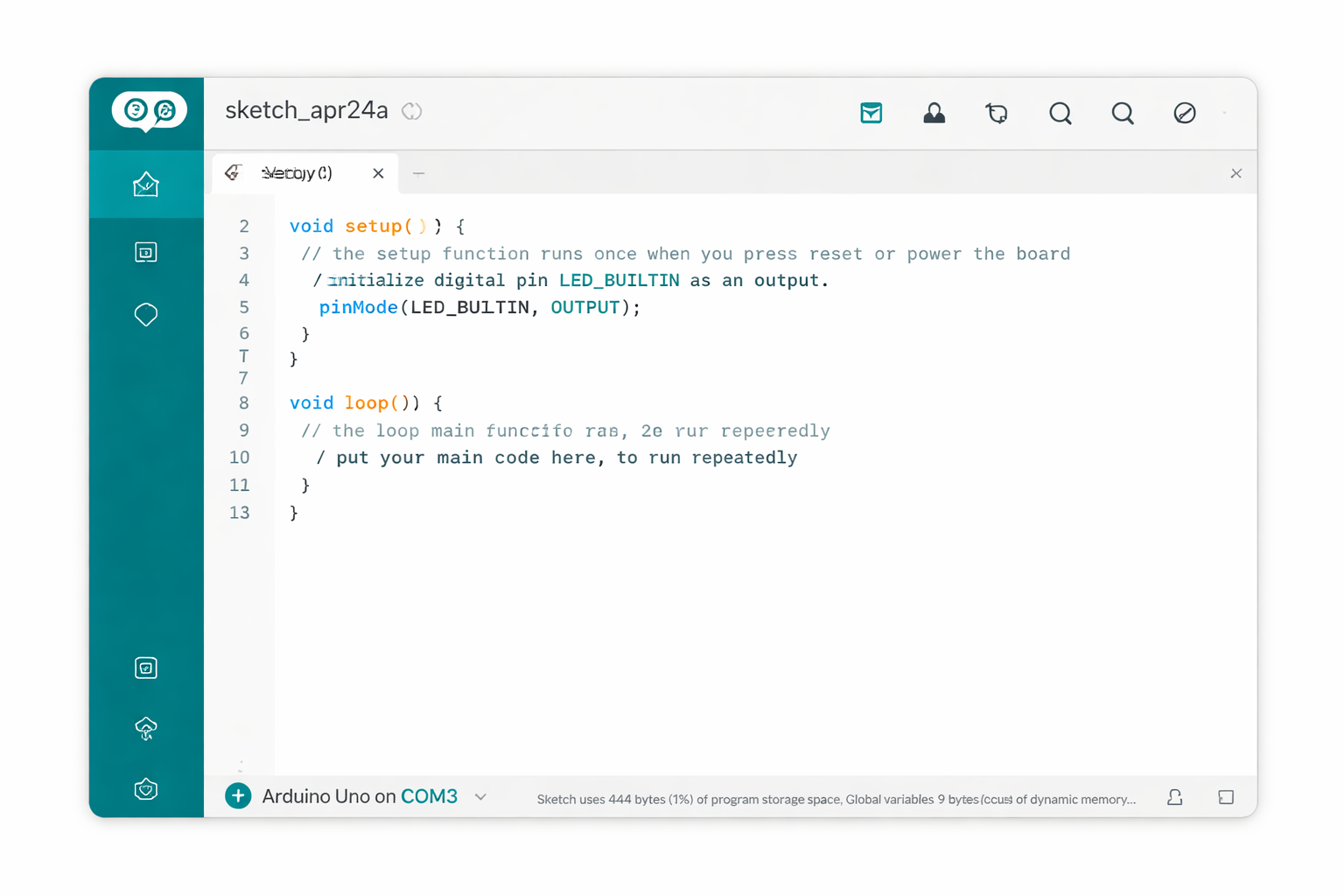
Task: Click the sketch_apr24a title
Action: tap(306, 109)
